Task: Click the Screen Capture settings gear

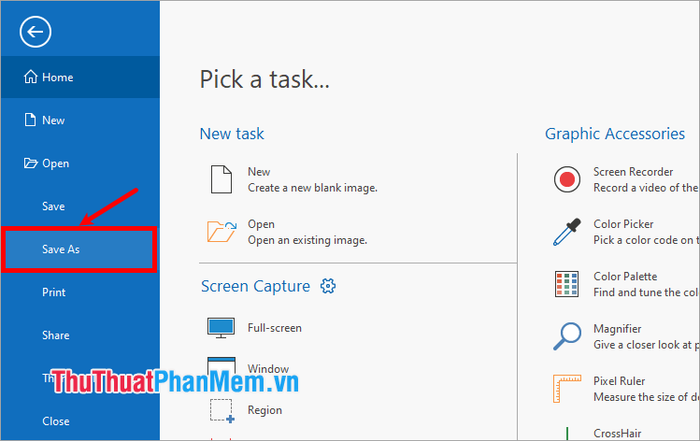Action: (328, 286)
